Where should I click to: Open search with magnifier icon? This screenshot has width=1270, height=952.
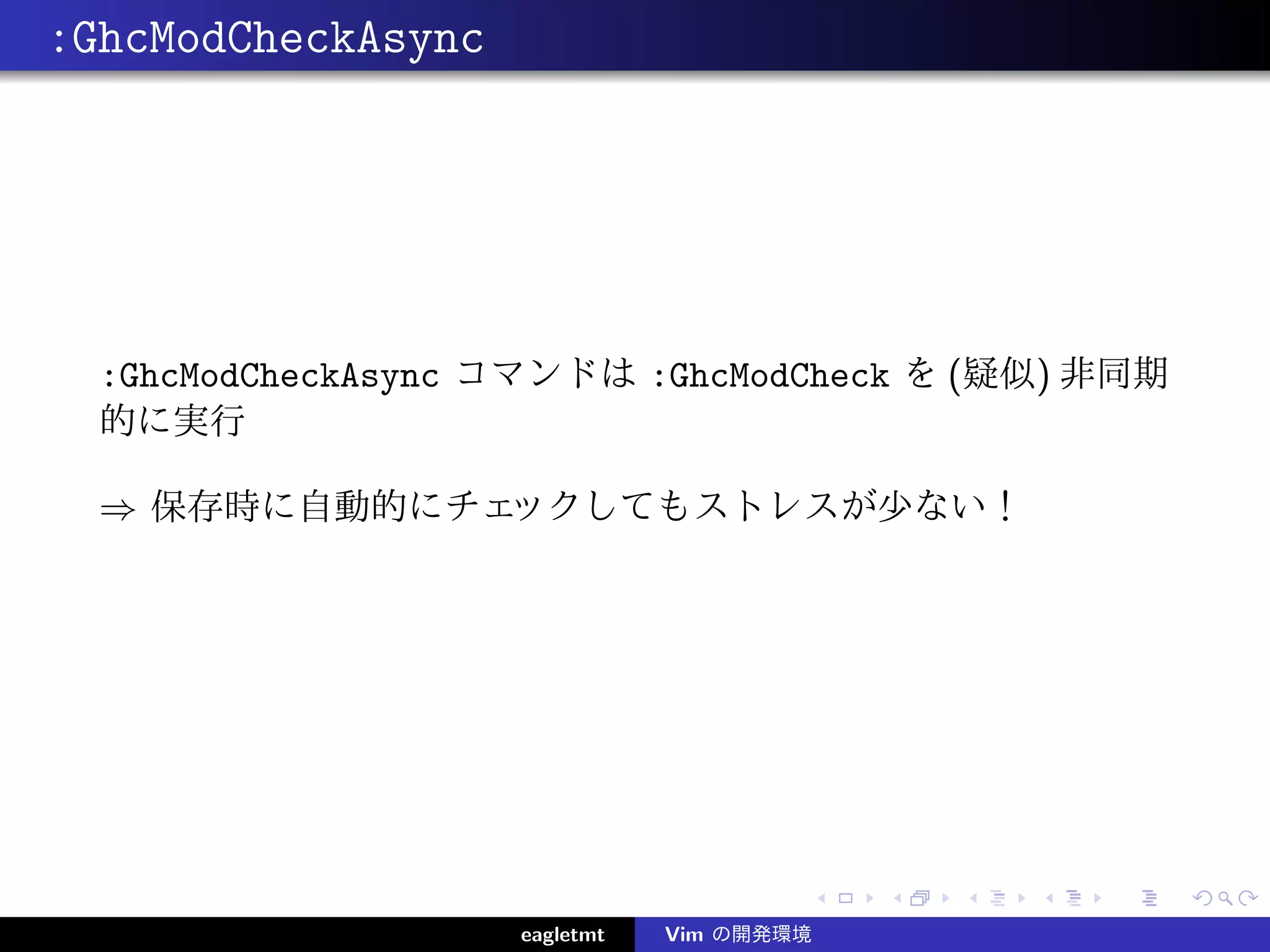[1225, 898]
